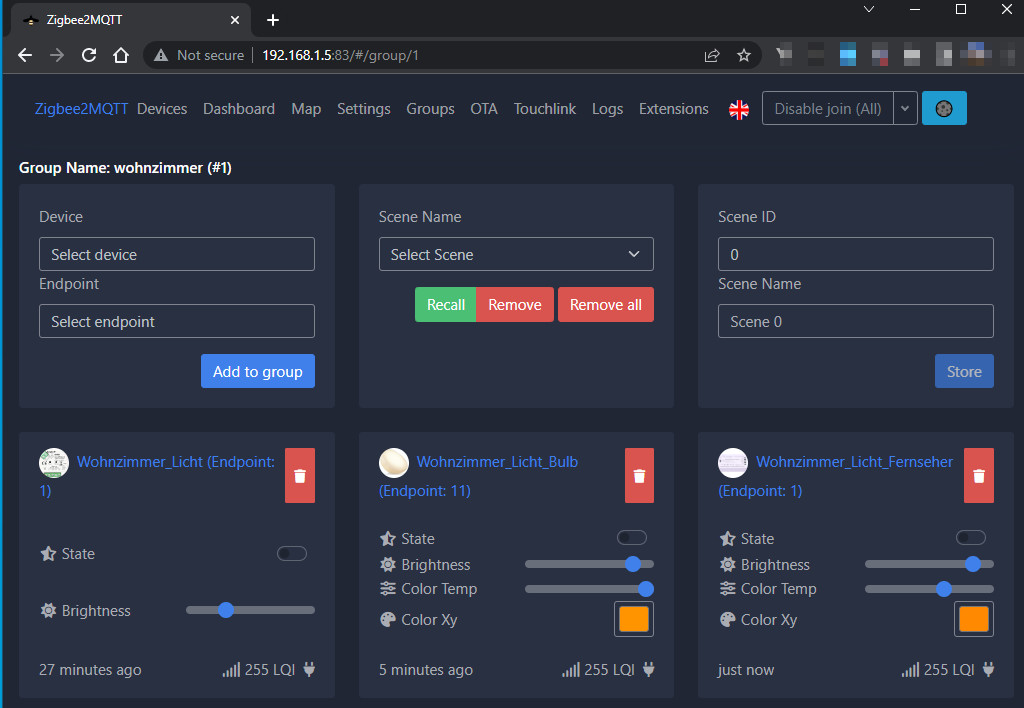Screen dimensions: 1024x708
Task: Toggle State switch for Wohnzimmer_Licht_Bulb
Action: [632, 538]
